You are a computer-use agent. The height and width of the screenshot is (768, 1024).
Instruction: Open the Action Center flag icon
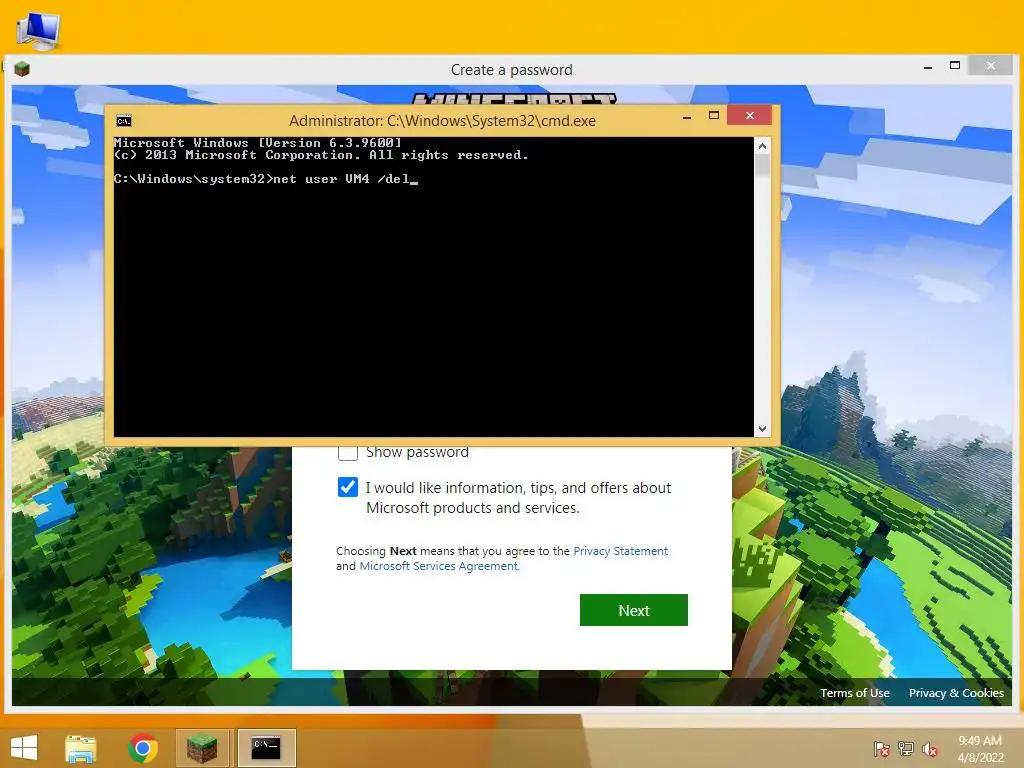tap(881, 749)
